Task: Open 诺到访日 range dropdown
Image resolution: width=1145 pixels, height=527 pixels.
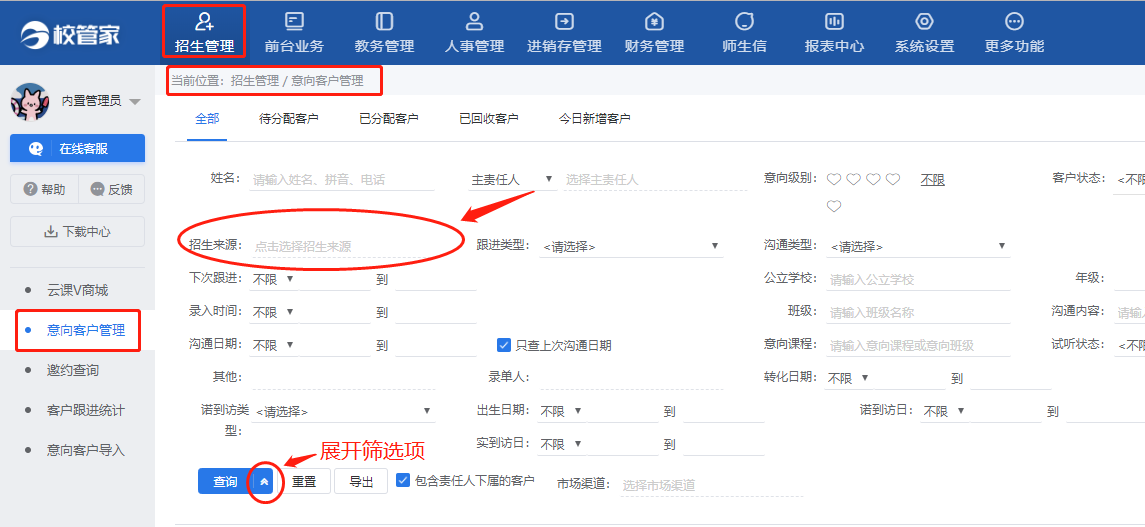Action: pos(944,412)
